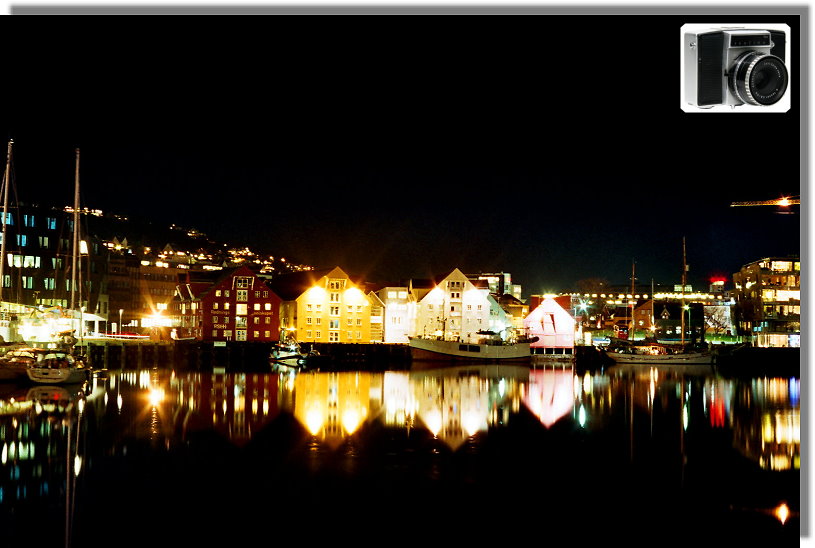Image resolution: width=815 pixels, height=548 pixels.
Task: Click the camera thumbnail in the corner
Action: pos(735,67)
